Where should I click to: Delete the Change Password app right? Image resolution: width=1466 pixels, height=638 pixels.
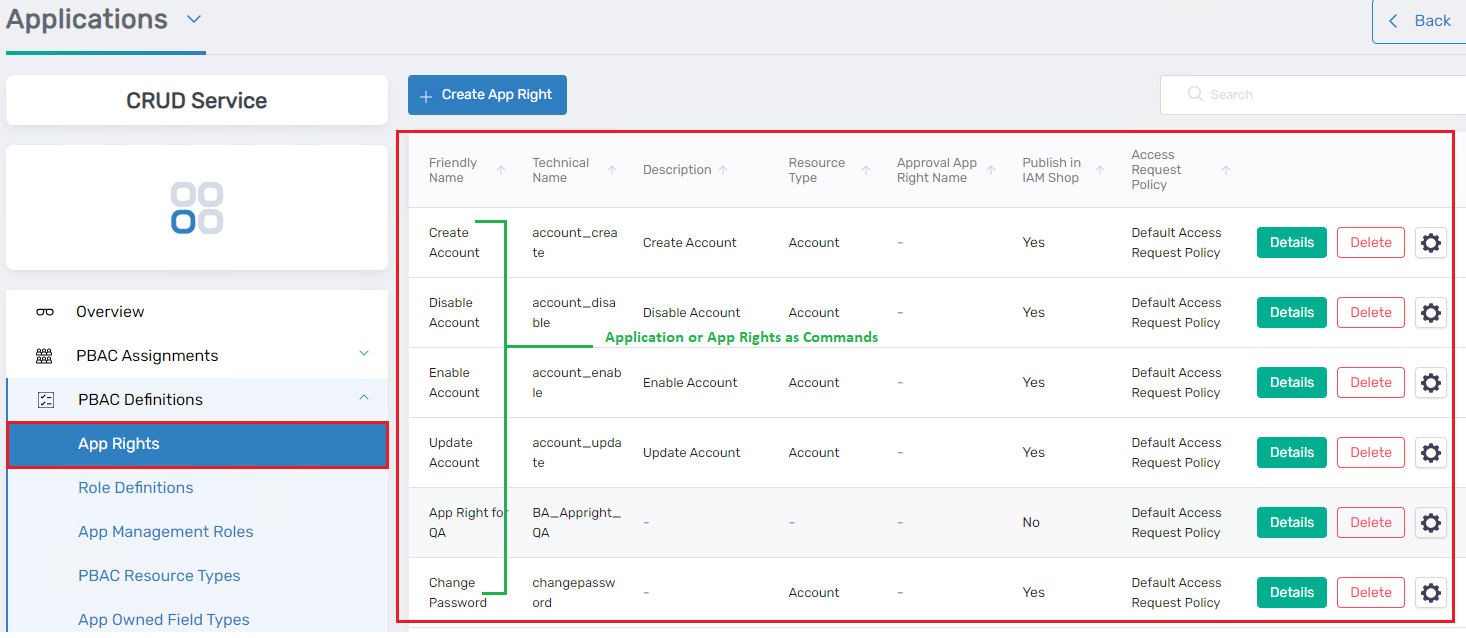[1371, 593]
